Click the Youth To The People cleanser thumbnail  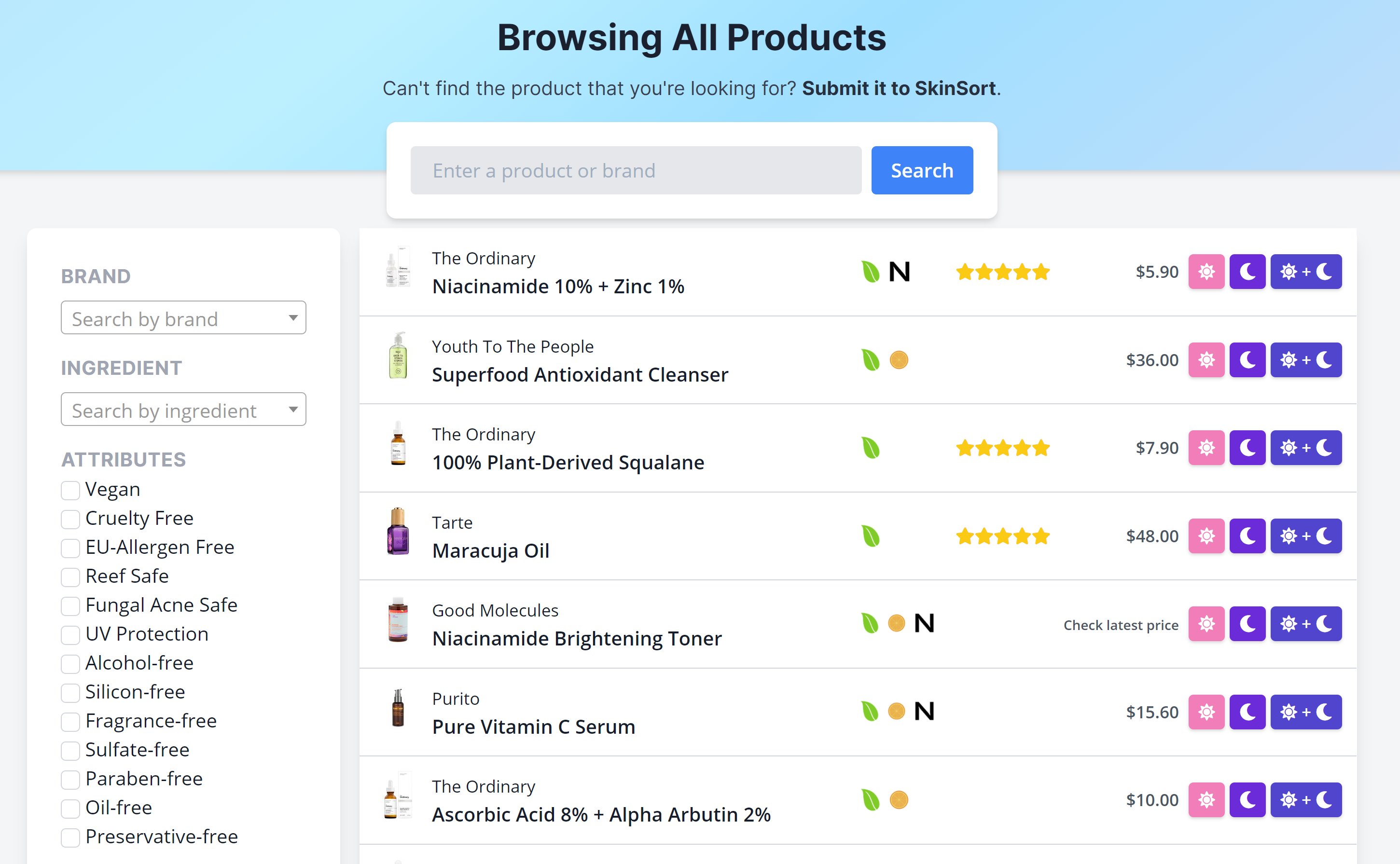(x=398, y=356)
